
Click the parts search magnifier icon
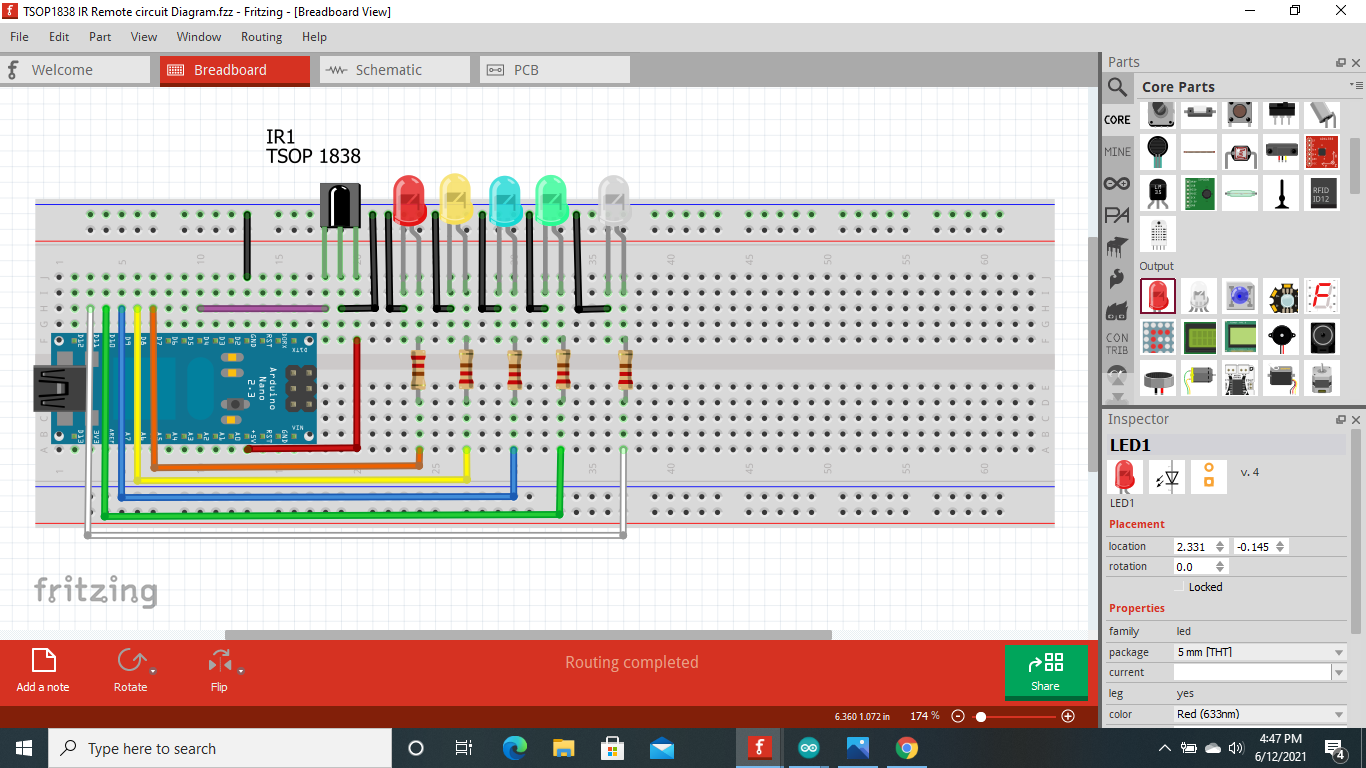1117,87
